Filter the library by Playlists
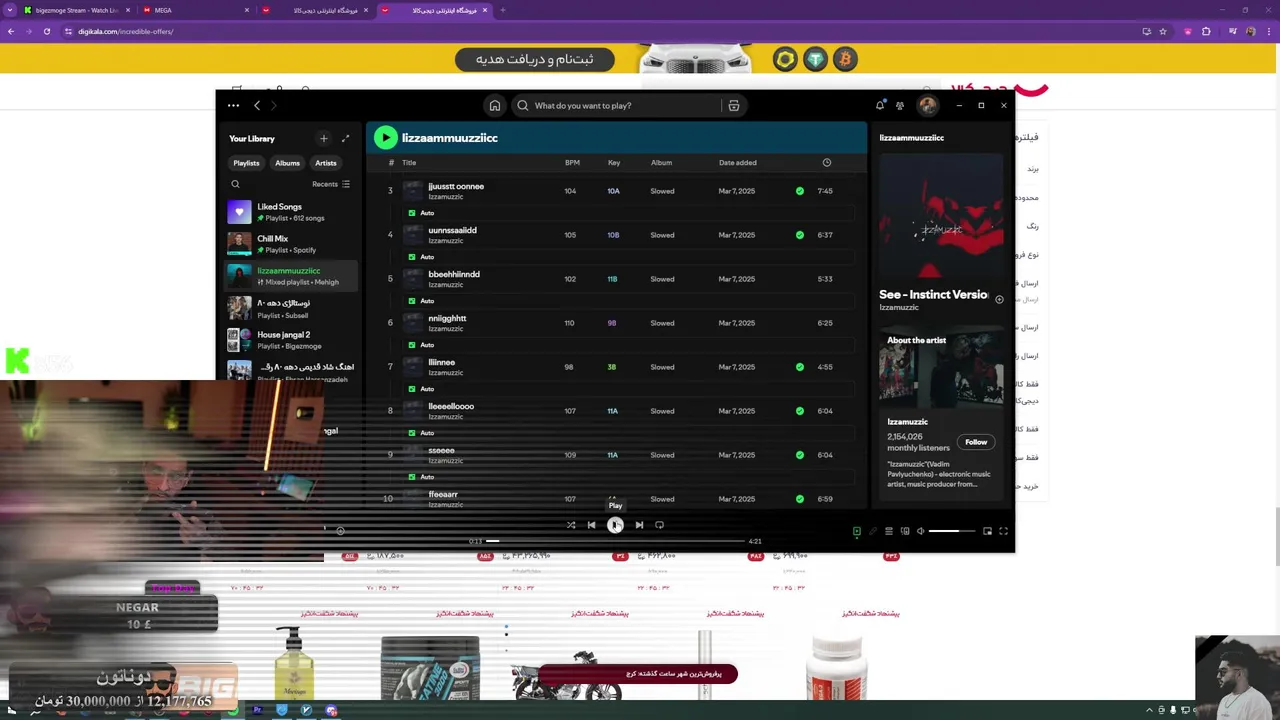1280x720 pixels. (246, 163)
